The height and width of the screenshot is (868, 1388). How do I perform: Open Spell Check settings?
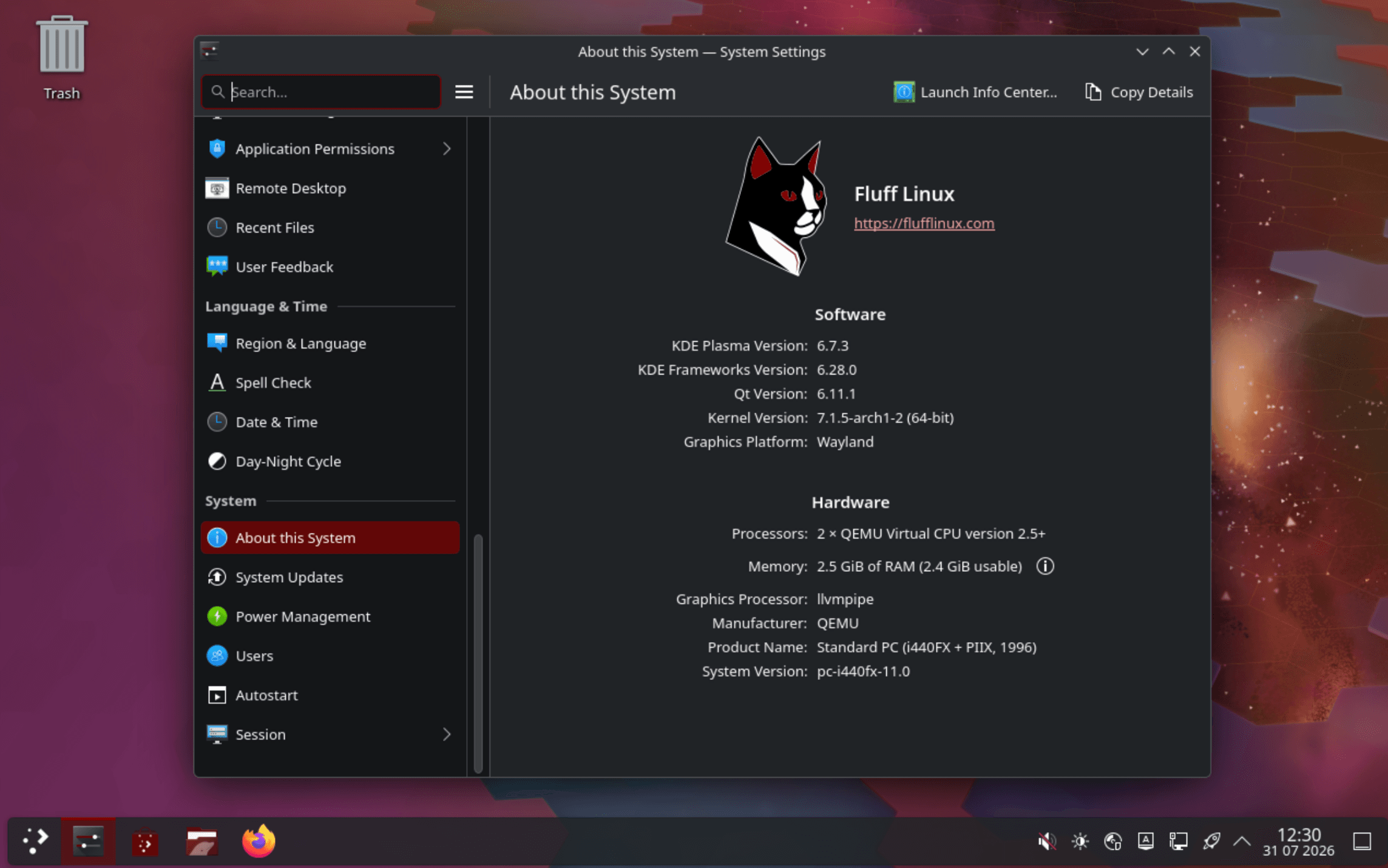pos(330,382)
